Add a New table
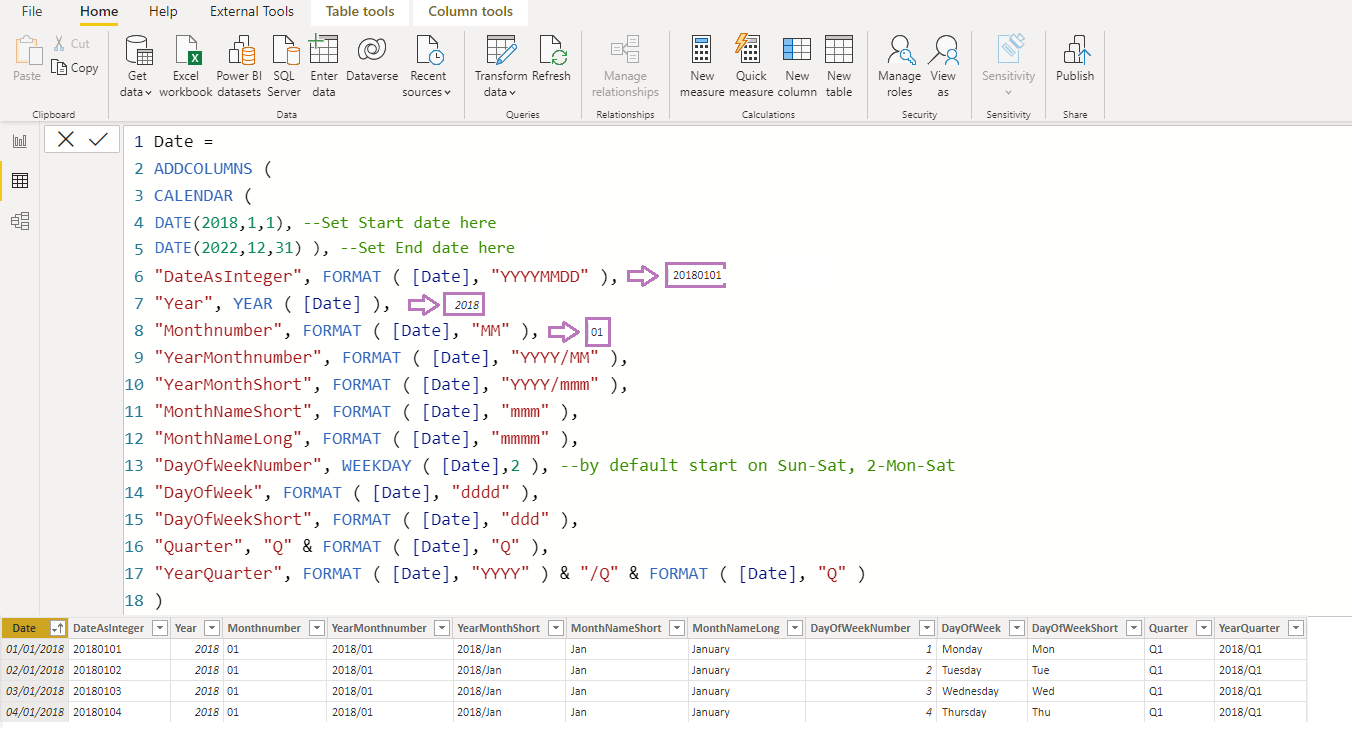Image resolution: width=1352 pixels, height=736 pixels. coord(839,66)
